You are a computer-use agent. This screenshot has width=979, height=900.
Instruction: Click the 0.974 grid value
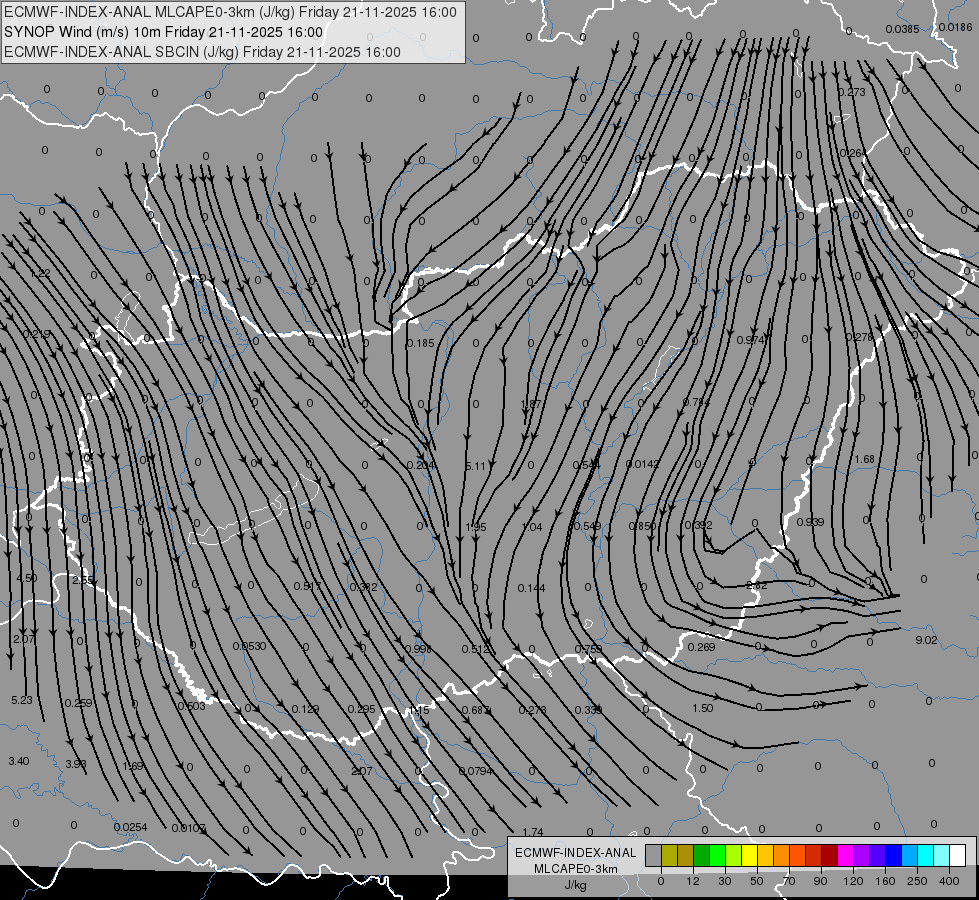click(750, 340)
